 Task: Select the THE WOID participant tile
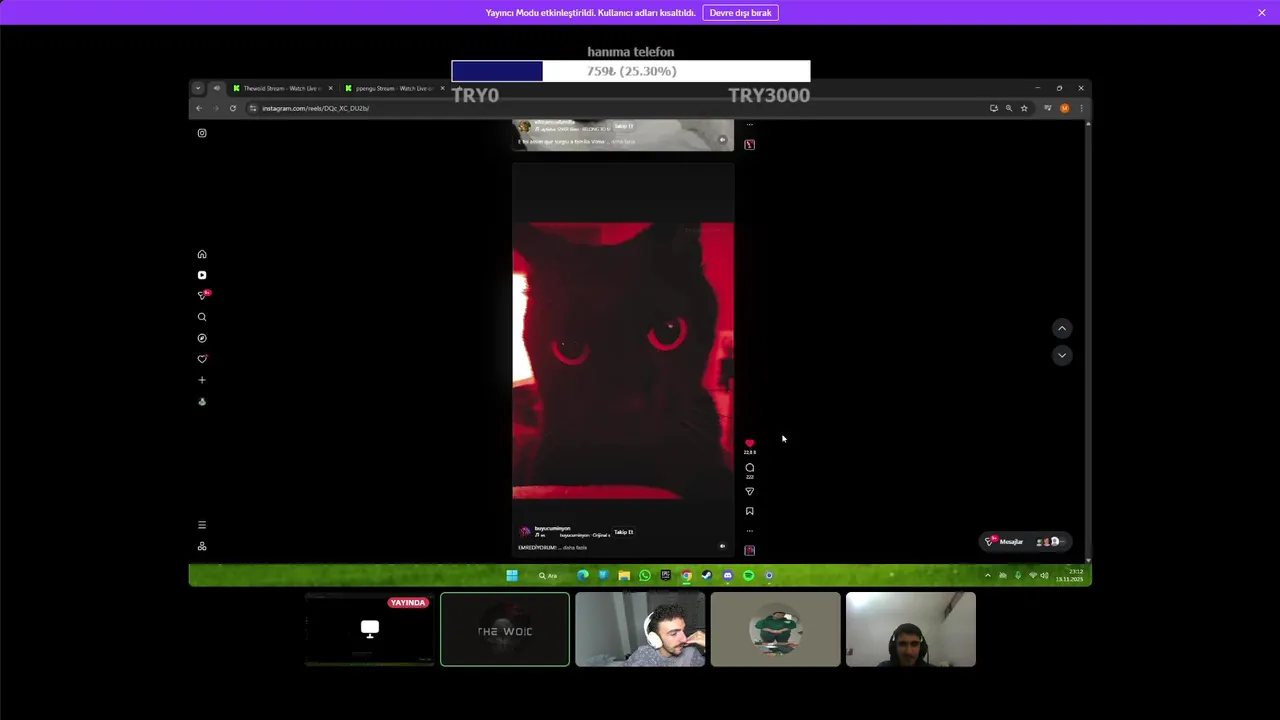(x=505, y=629)
